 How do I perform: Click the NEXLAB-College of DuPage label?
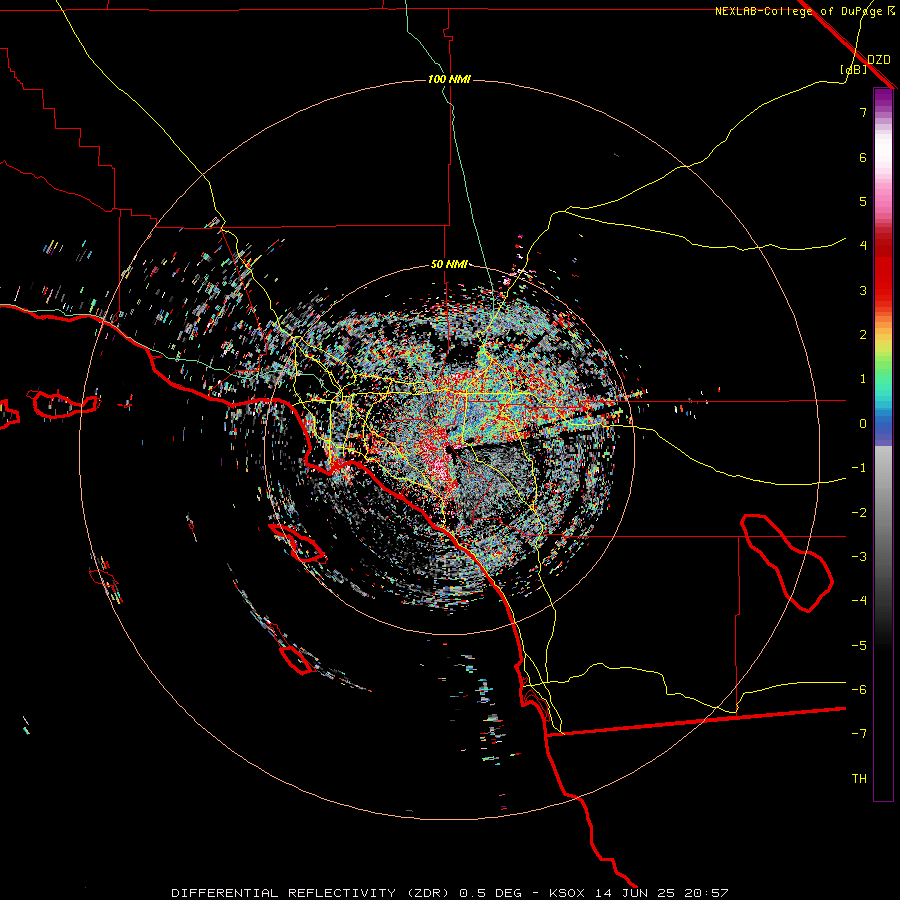(x=798, y=11)
